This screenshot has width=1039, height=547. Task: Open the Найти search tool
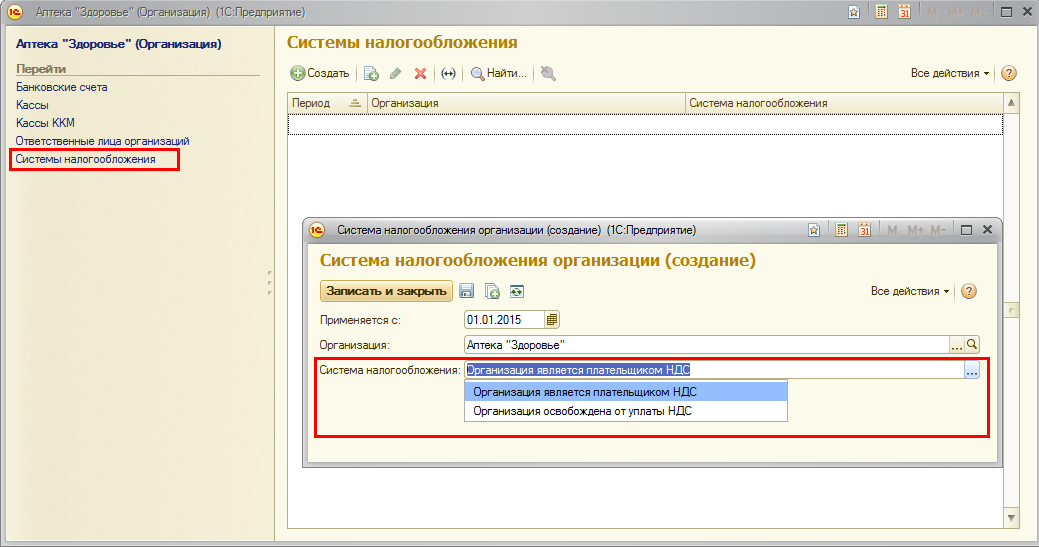point(498,73)
